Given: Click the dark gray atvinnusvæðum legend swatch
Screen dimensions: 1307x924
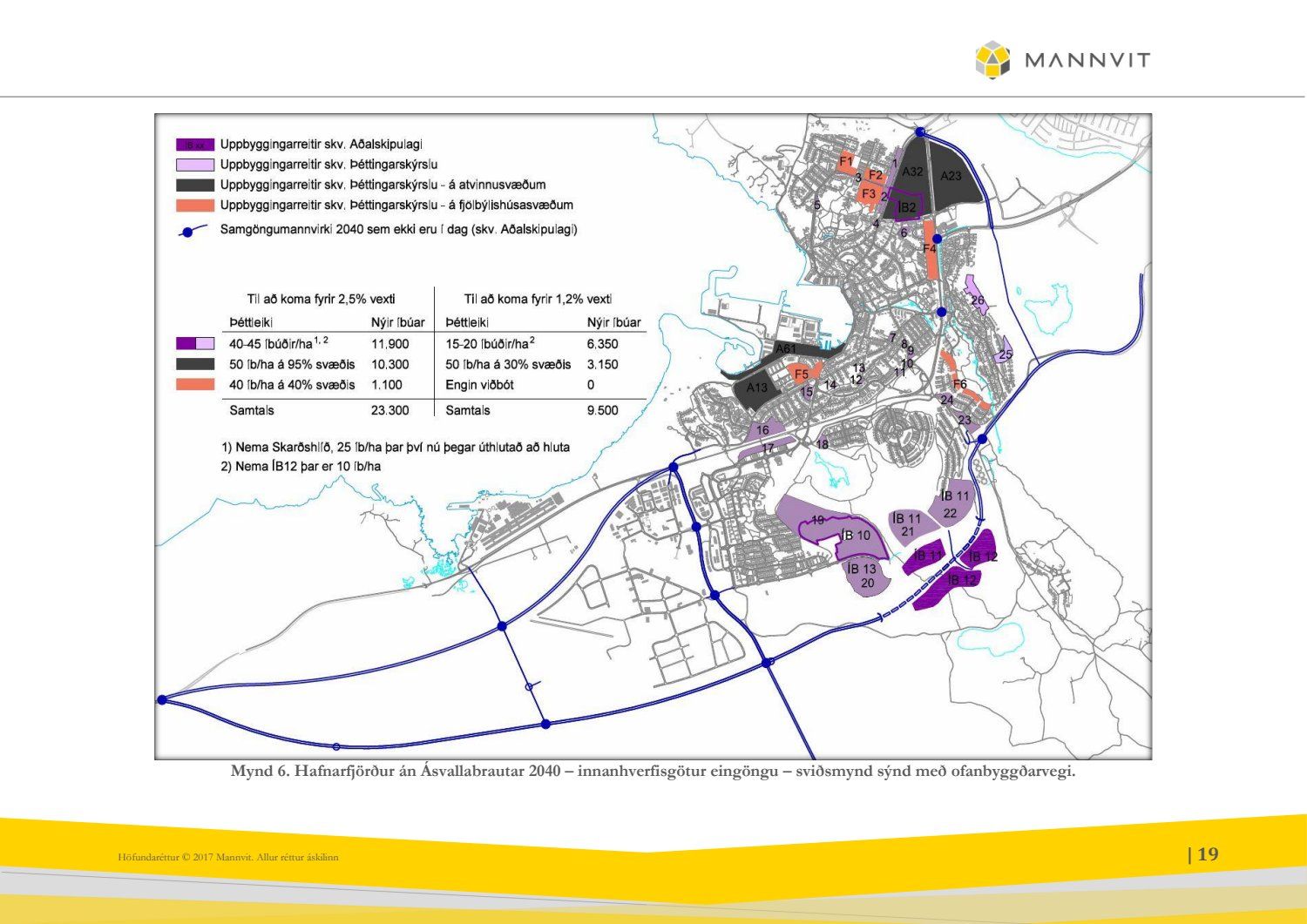Looking at the screenshot, I should [194, 185].
